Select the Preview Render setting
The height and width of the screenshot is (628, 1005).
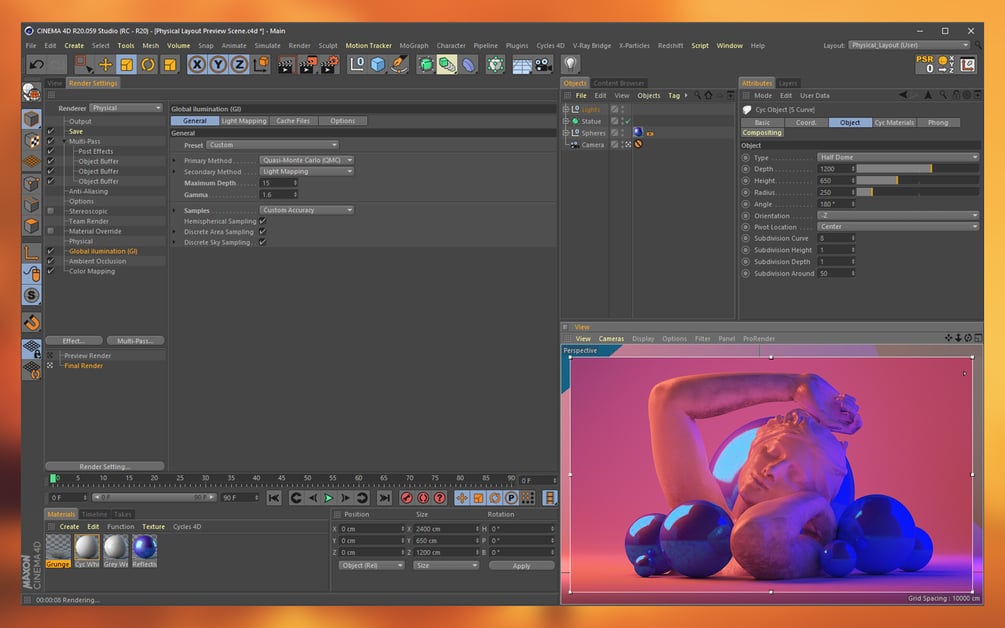[x=87, y=356]
